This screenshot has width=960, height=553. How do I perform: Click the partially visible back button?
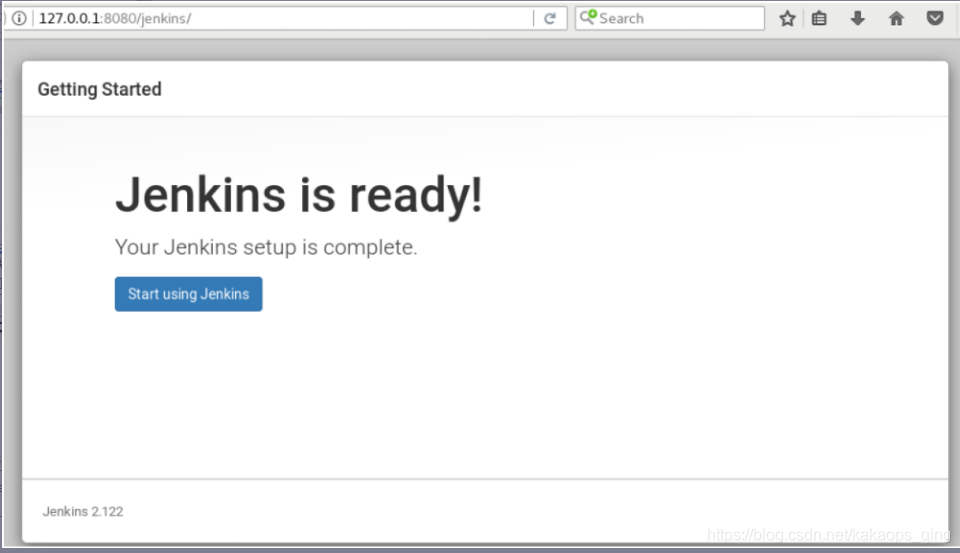[x=3, y=18]
